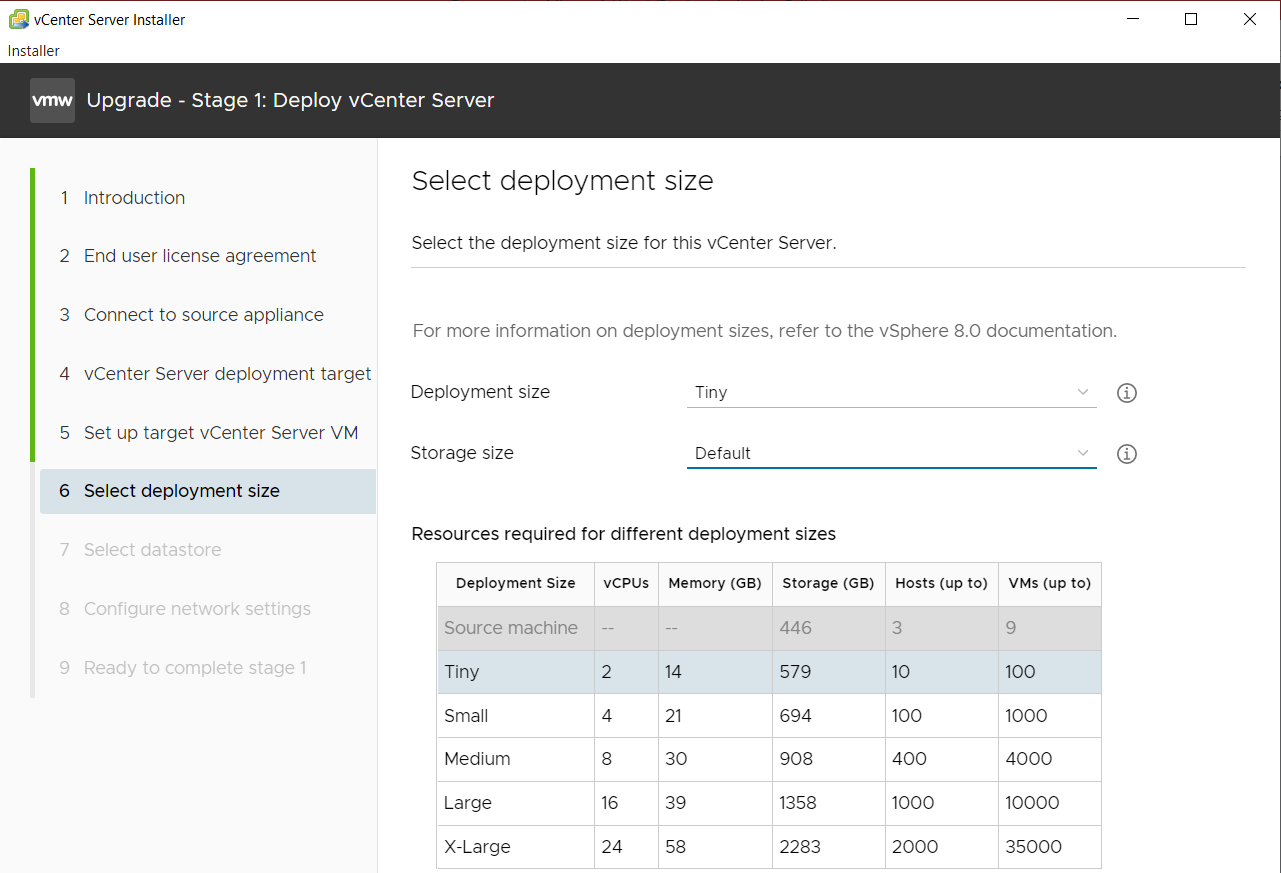
Task: Click the Tiny row label in table
Action: pos(462,672)
